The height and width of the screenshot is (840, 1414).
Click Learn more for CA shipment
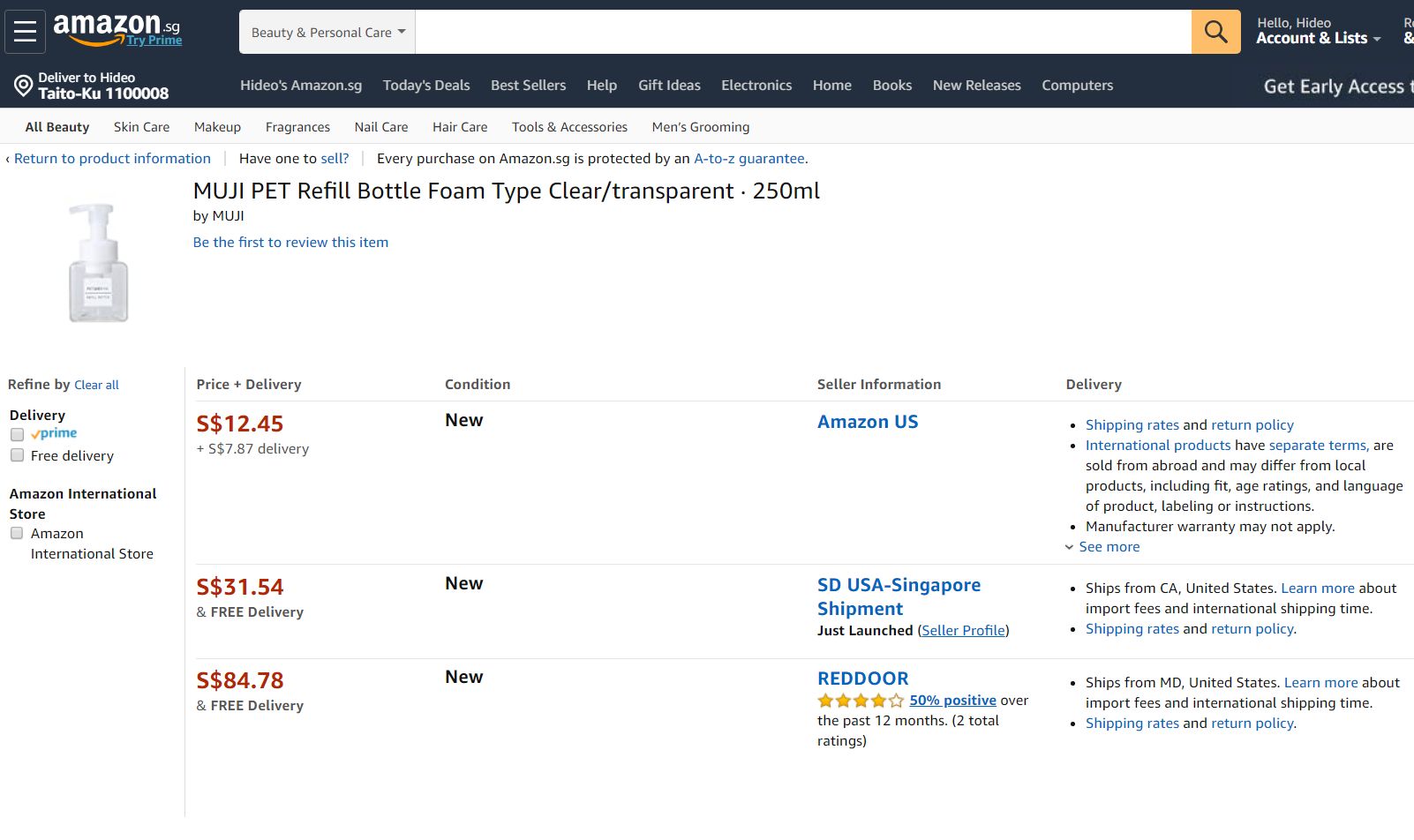pyautogui.click(x=1318, y=589)
